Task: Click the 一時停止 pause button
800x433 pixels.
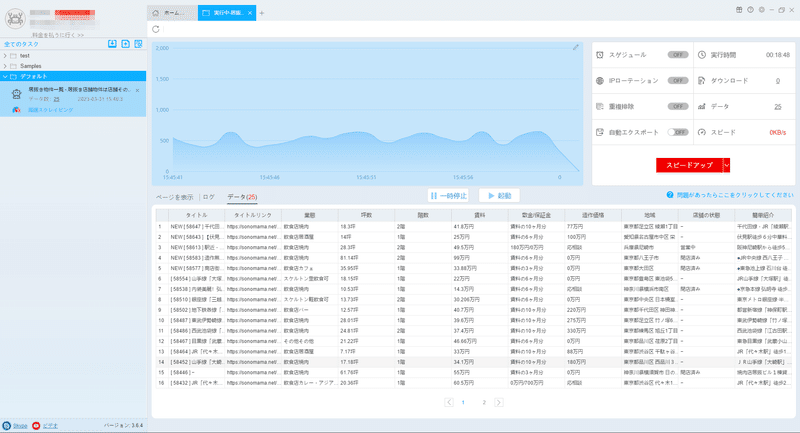Action: 448,195
